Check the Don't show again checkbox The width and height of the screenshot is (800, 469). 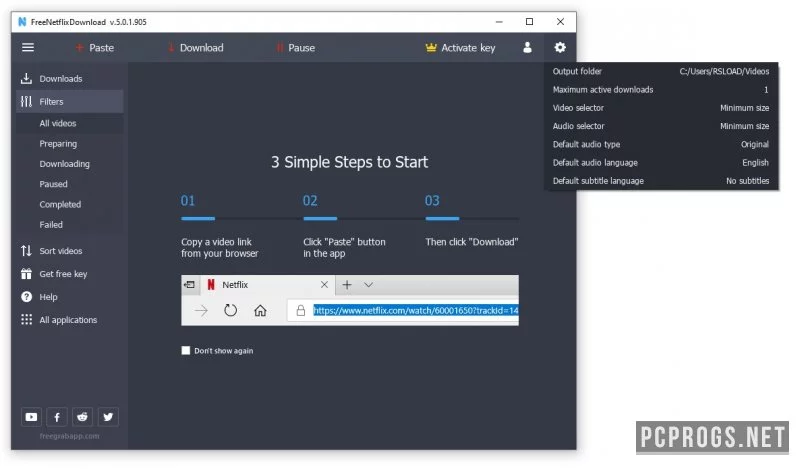coord(186,351)
